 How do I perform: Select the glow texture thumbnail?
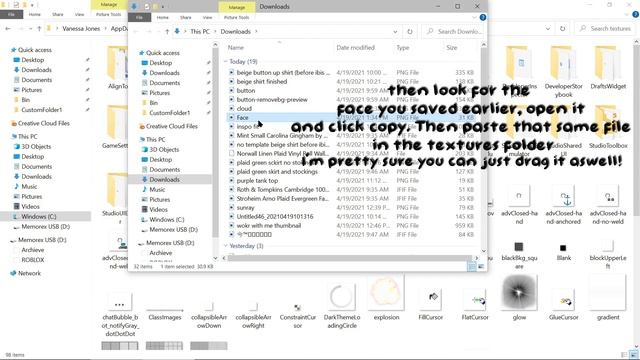(519, 298)
